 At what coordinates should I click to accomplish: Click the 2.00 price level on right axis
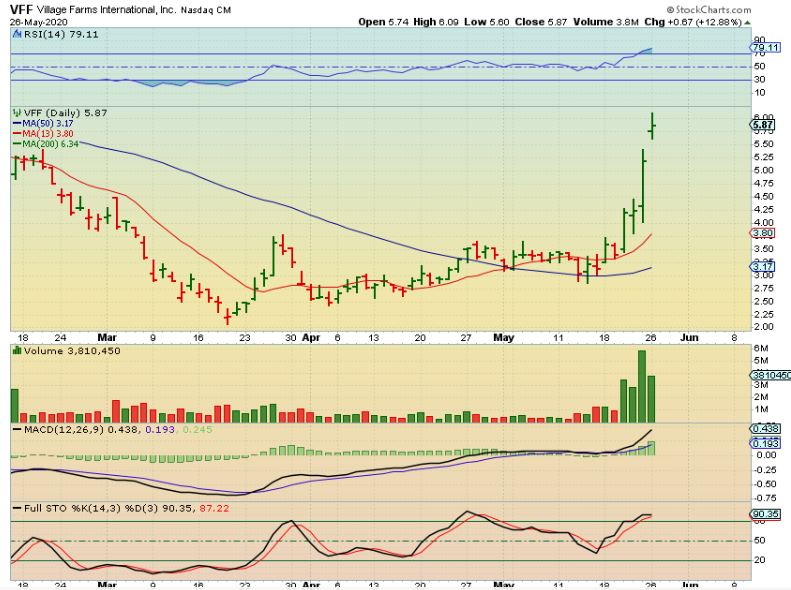(764, 327)
